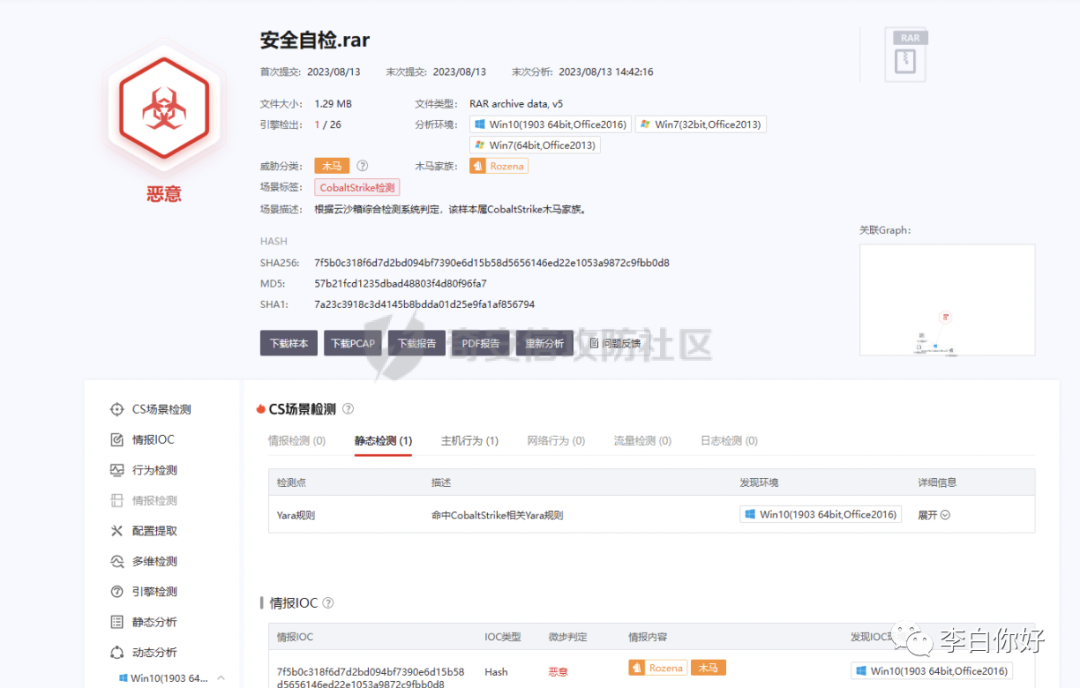
Task: Go to 行为检测 in the sidebar
Action: click(x=154, y=470)
